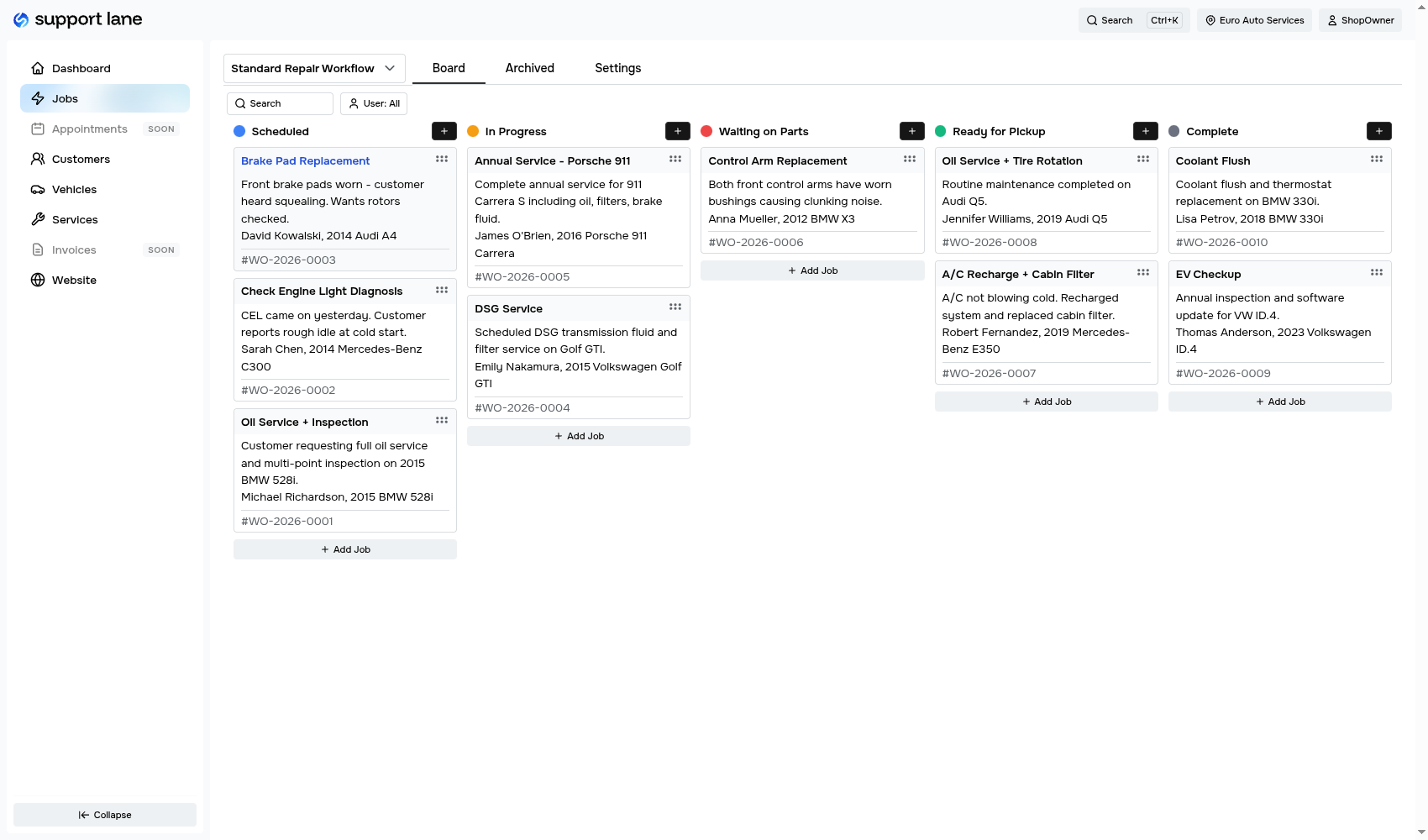
Task: Open the Customers section
Action: click(x=81, y=159)
